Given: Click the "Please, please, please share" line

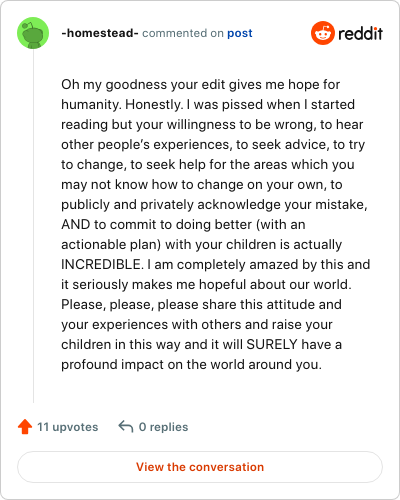Looking at the screenshot, I should tap(201, 305).
